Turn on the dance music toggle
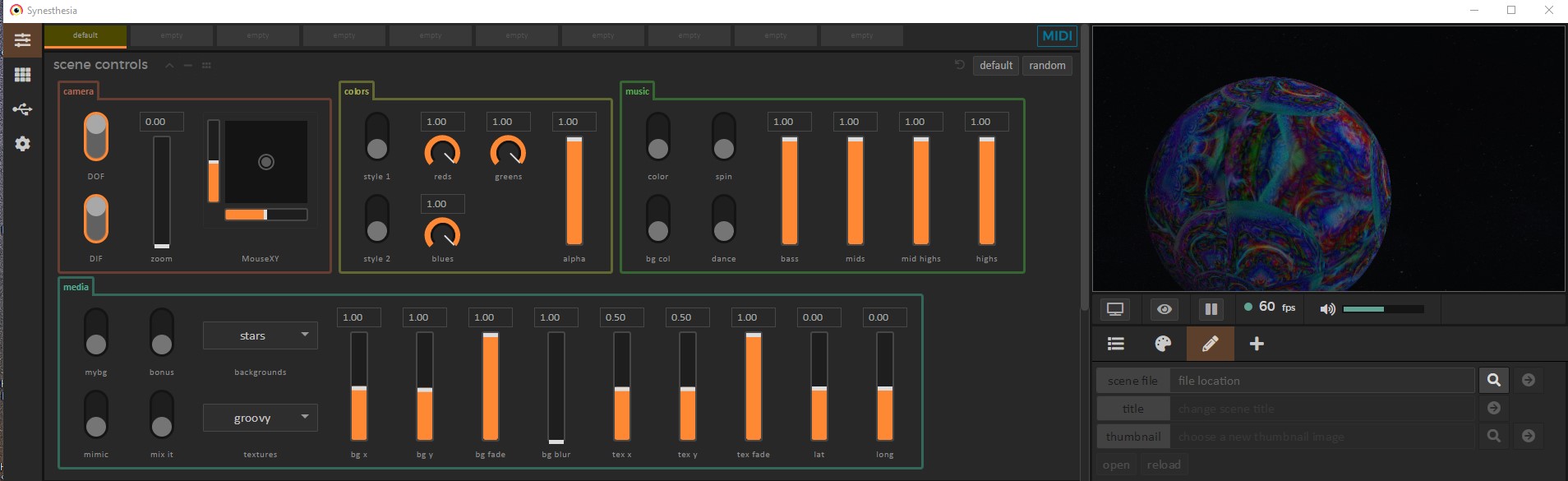 pos(724,219)
